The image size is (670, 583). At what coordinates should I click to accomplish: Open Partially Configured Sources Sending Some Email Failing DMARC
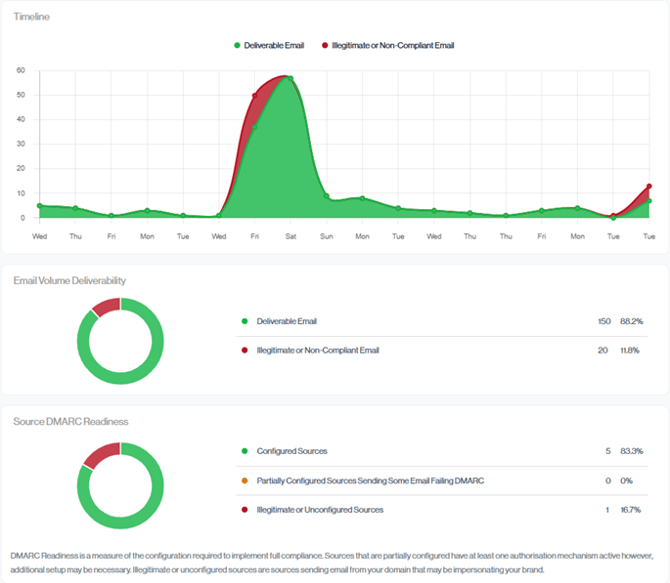(370, 481)
